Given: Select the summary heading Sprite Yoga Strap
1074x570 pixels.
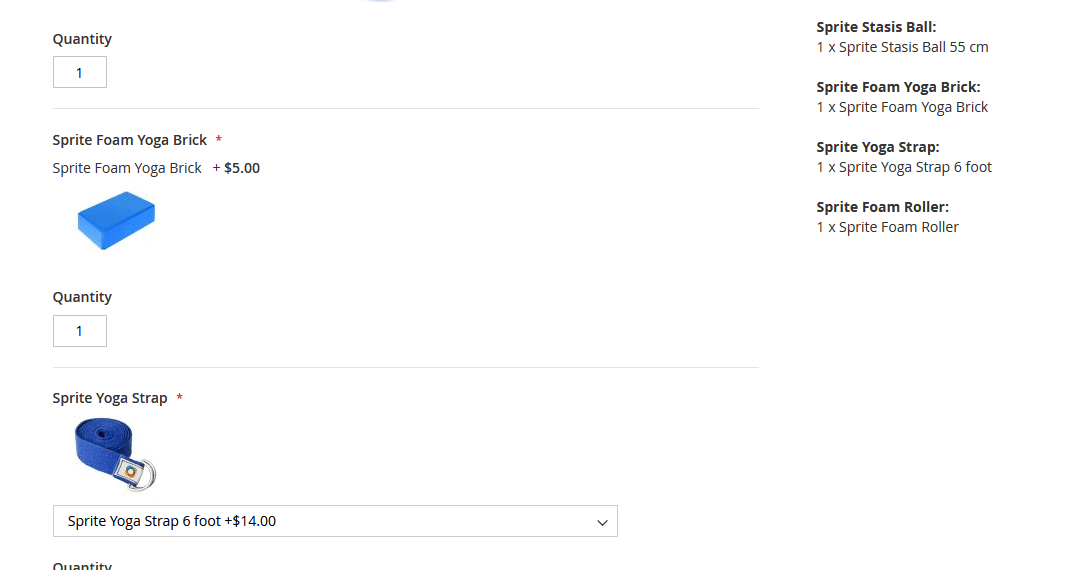Looking at the screenshot, I should (878, 147).
